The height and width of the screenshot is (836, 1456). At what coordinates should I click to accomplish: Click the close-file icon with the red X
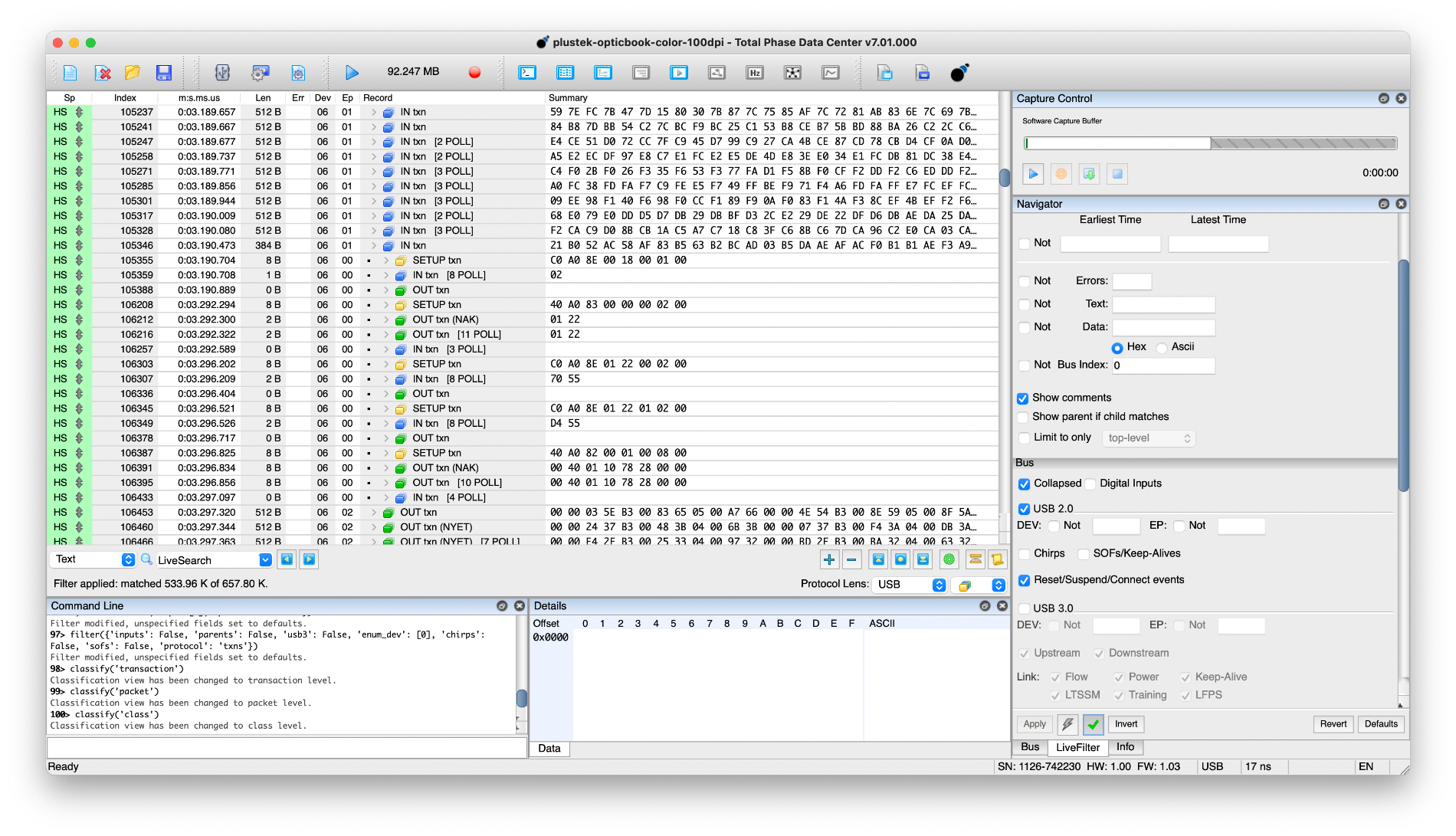[103, 73]
